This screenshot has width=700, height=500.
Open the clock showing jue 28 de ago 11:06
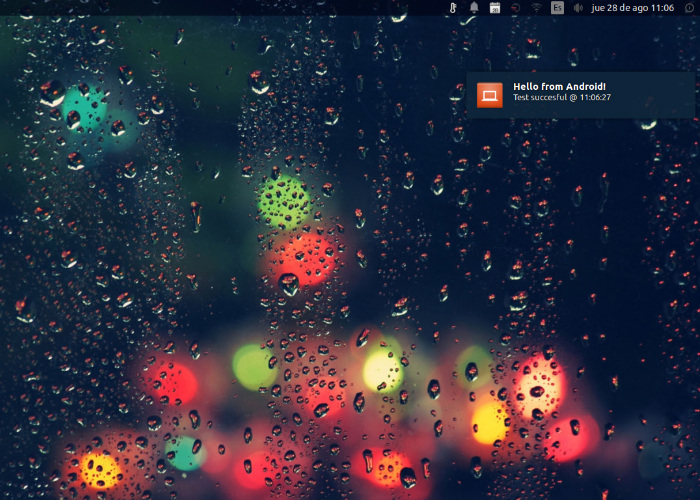[633, 8]
